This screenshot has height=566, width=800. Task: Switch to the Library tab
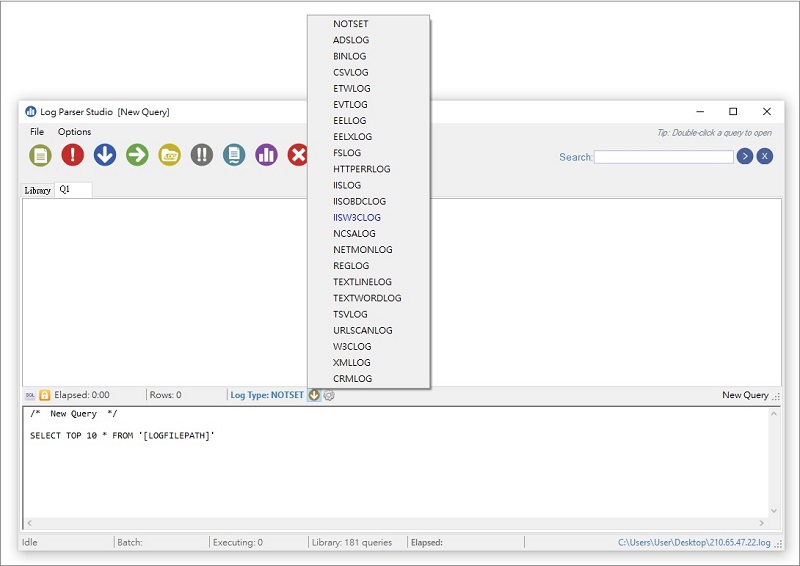[37, 190]
